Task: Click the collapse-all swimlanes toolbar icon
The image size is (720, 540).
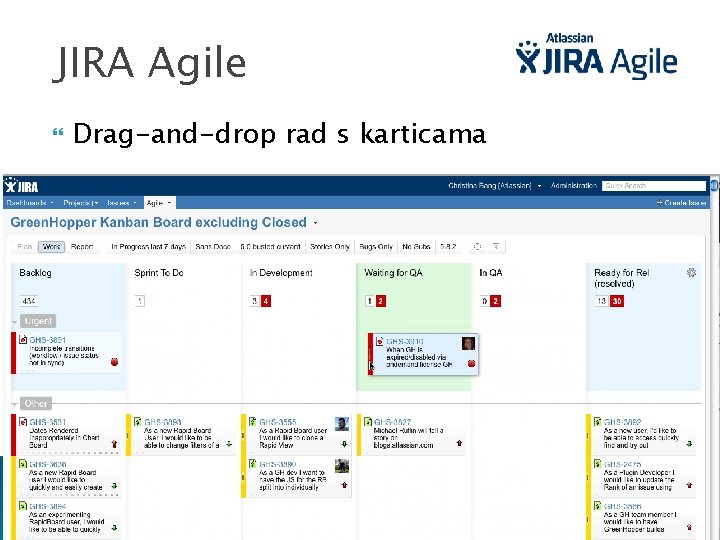Action: point(477,247)
